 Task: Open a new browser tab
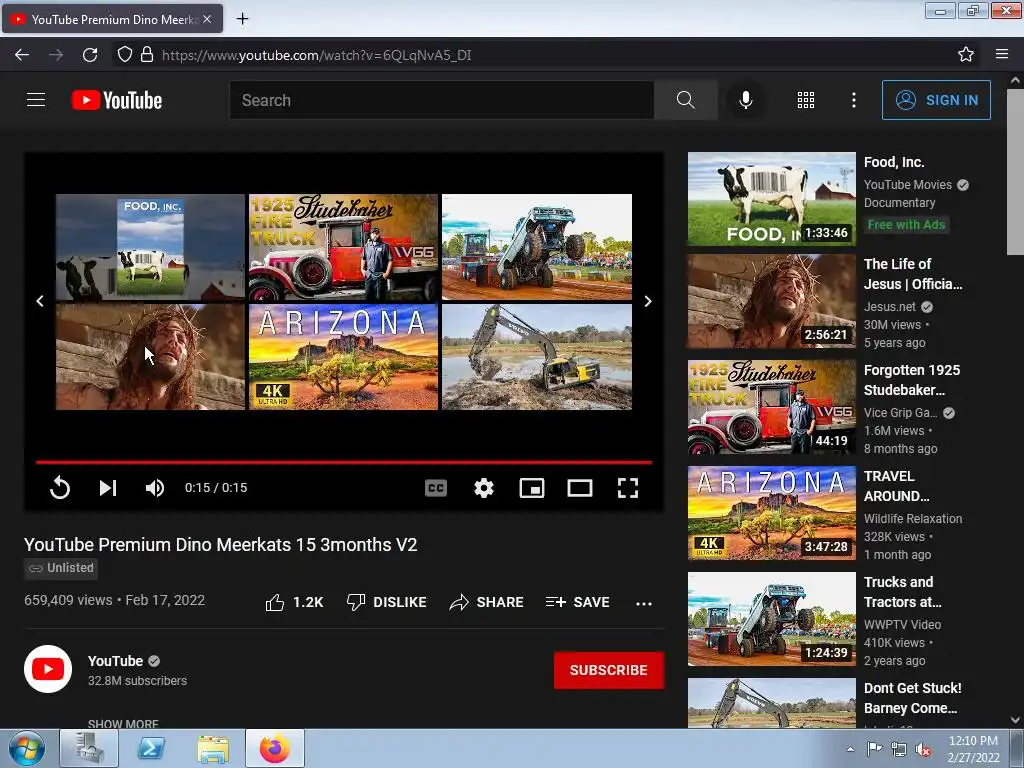coord(242,19)
